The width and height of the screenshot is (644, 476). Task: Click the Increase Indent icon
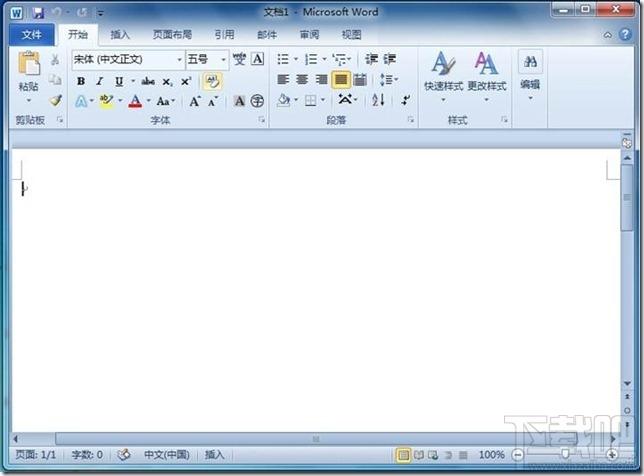390,60
